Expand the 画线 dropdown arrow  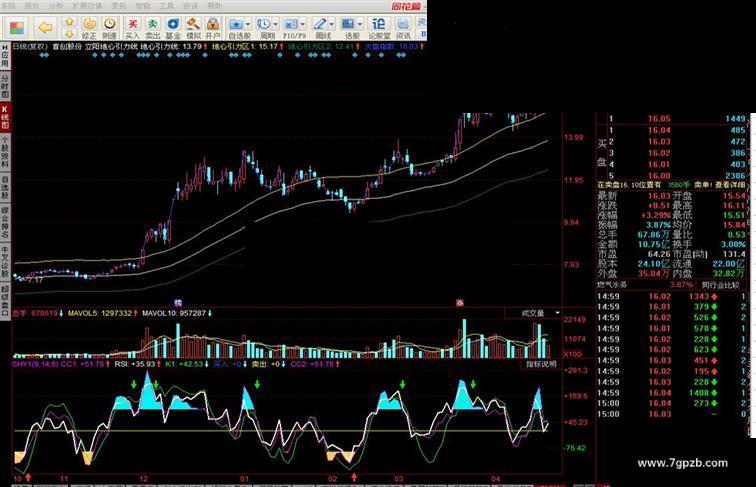(332, 24)
